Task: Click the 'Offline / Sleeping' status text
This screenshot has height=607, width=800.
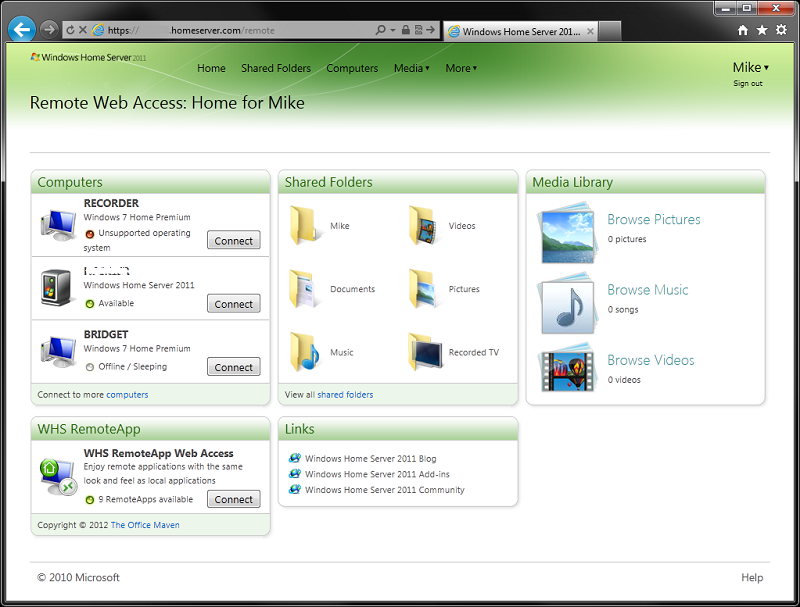Action: (x=133, y=367)
